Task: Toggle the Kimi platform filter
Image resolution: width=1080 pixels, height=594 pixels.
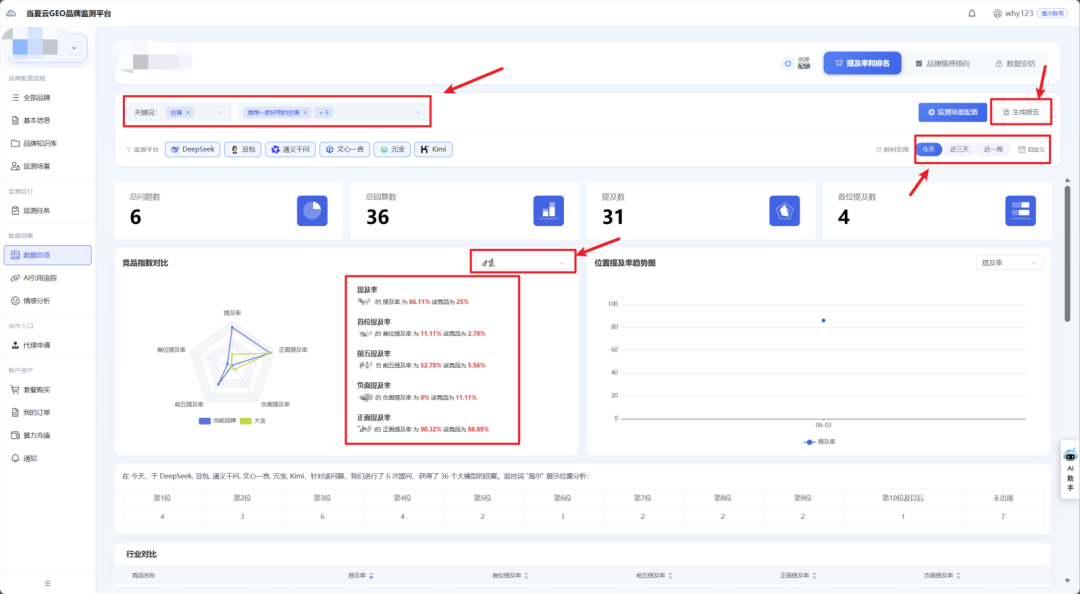Action: pos(433,149)
